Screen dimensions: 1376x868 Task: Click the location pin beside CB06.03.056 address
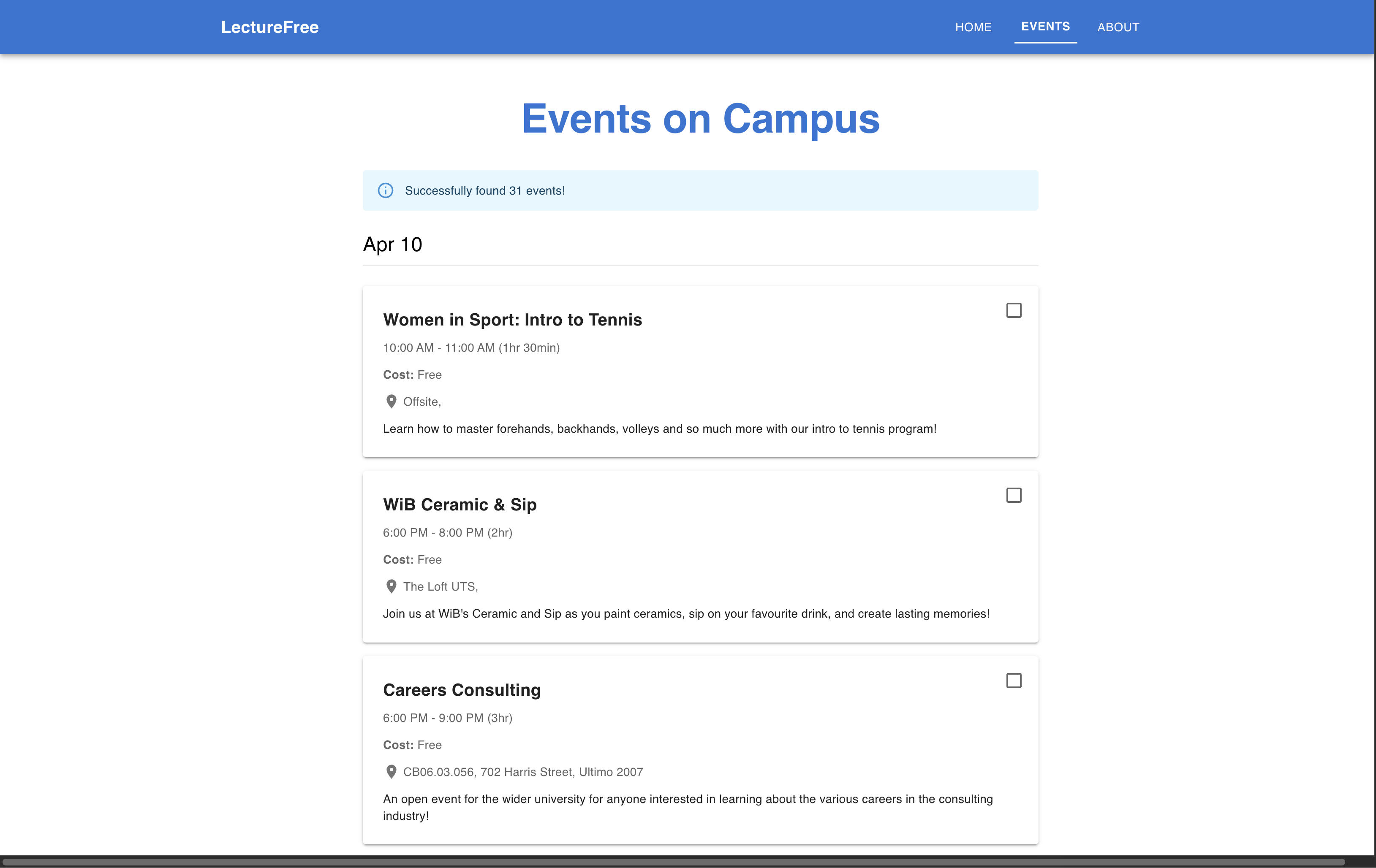coord(392,772)
